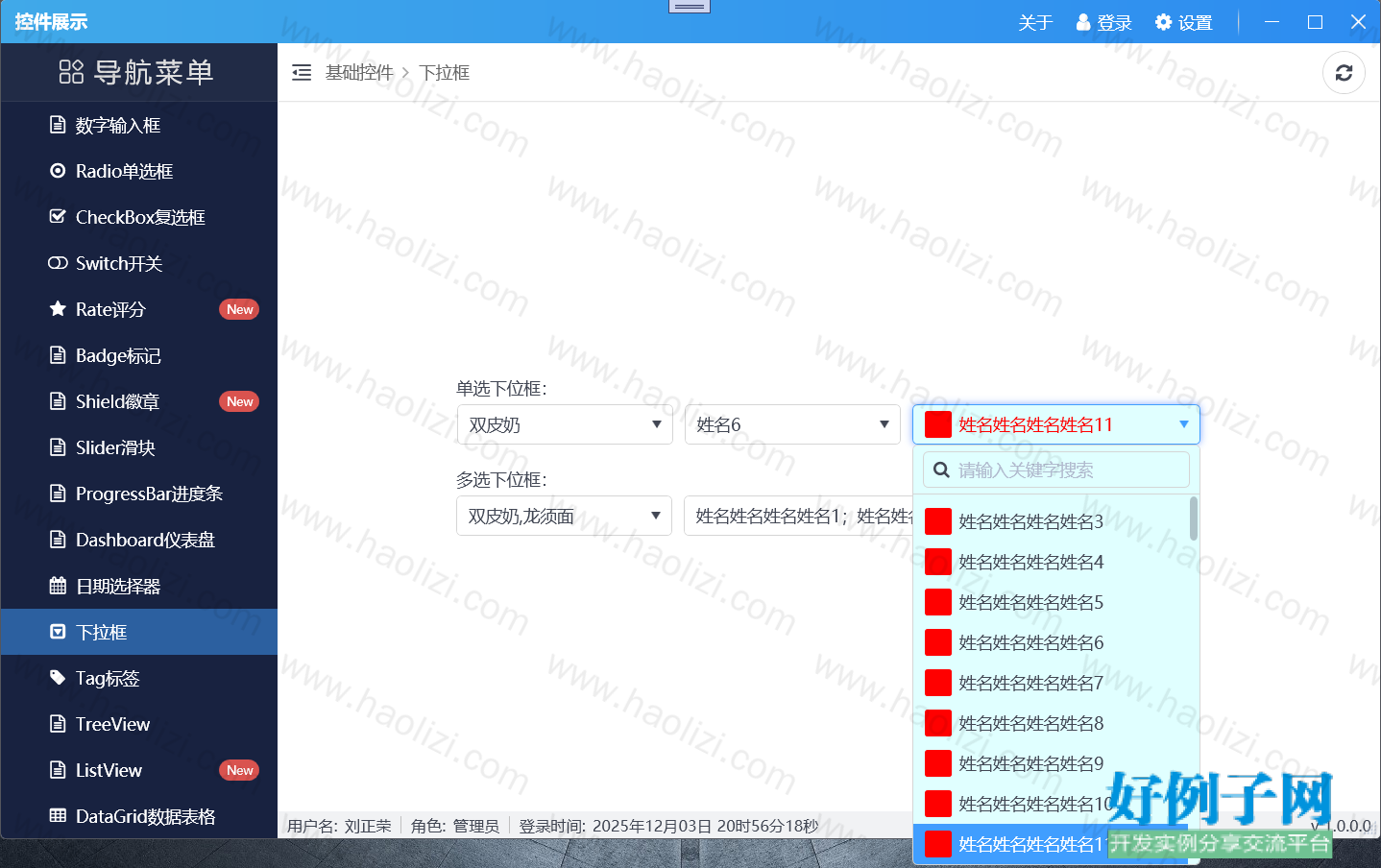This screenshot has height=868, width=1381.
Task: Open the Dashboard仪表盘 page
Action: coord(139,540)
